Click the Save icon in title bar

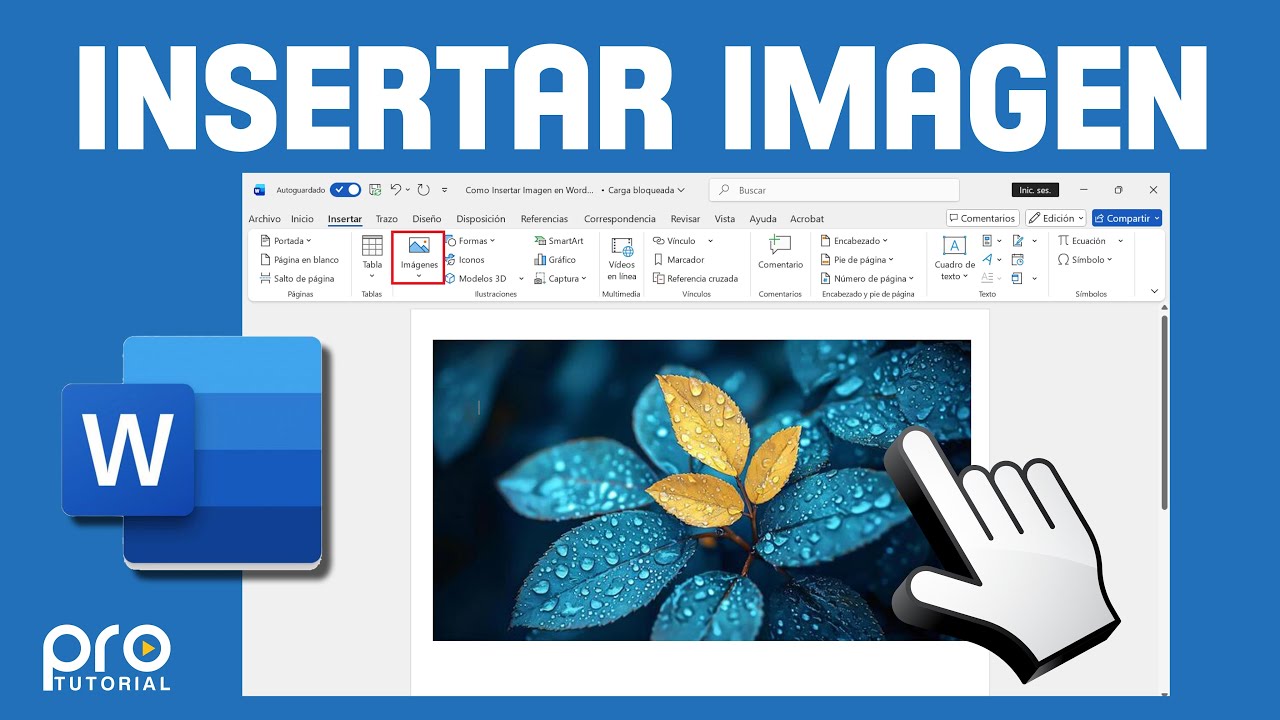(x=376, y=190)
